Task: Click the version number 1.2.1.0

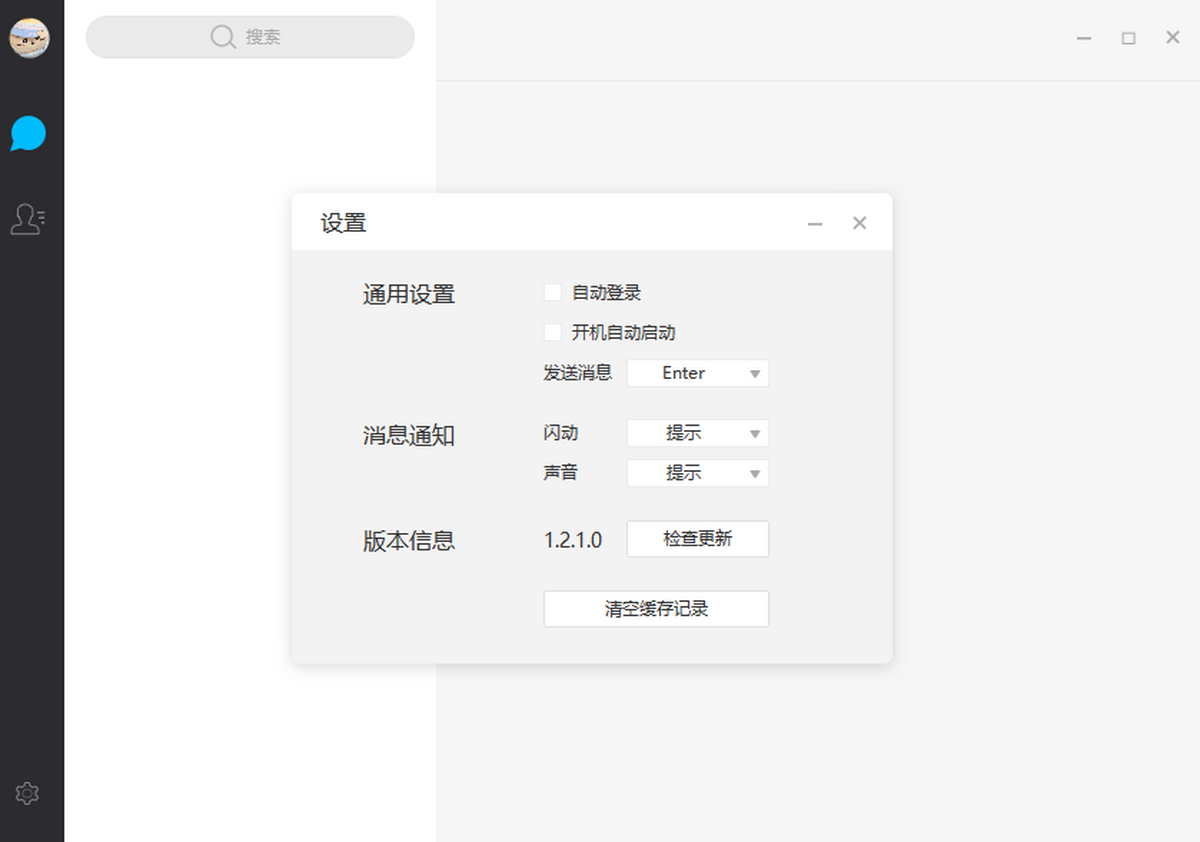Action: (x=572, y=539)
